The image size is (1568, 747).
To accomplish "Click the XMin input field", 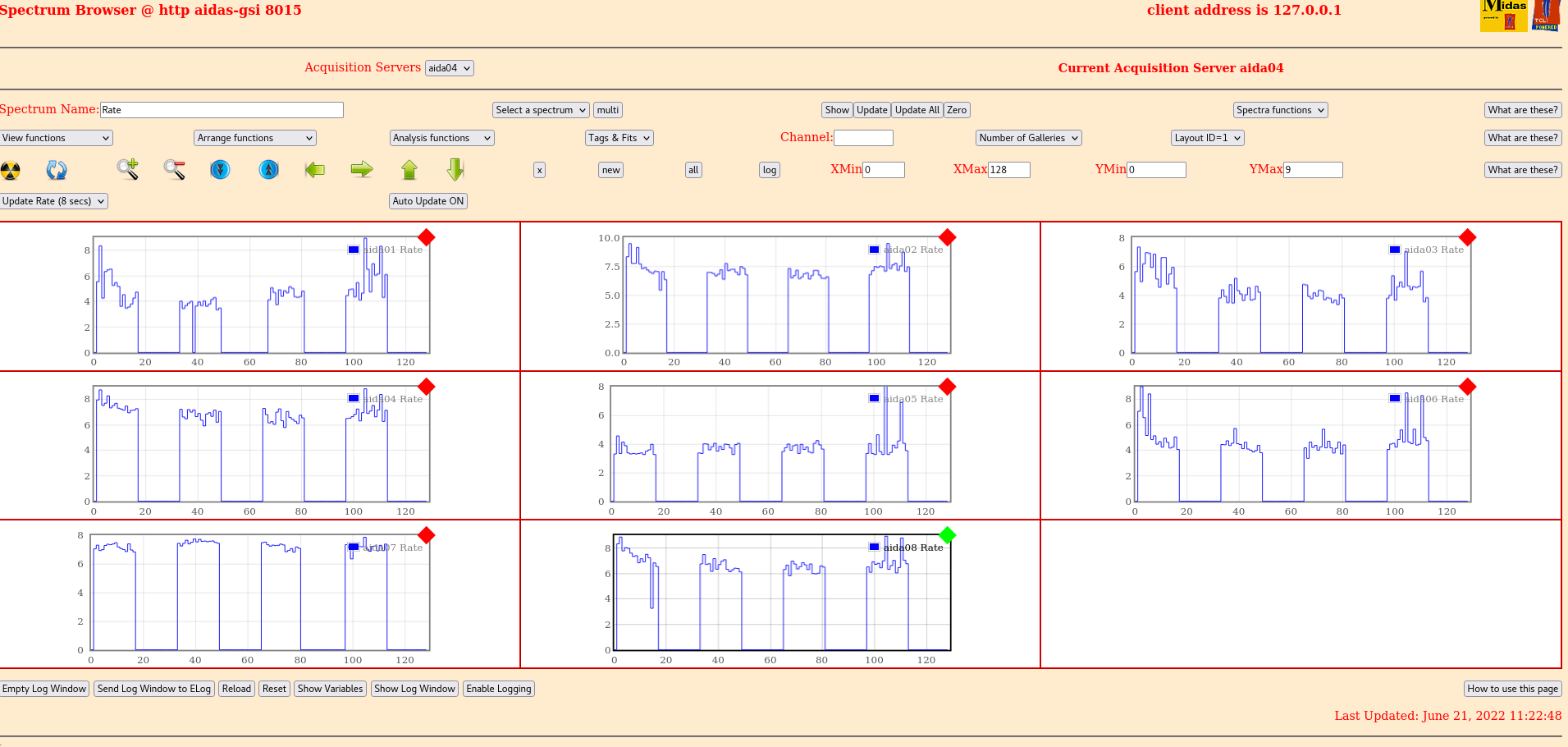I will 884,170.
